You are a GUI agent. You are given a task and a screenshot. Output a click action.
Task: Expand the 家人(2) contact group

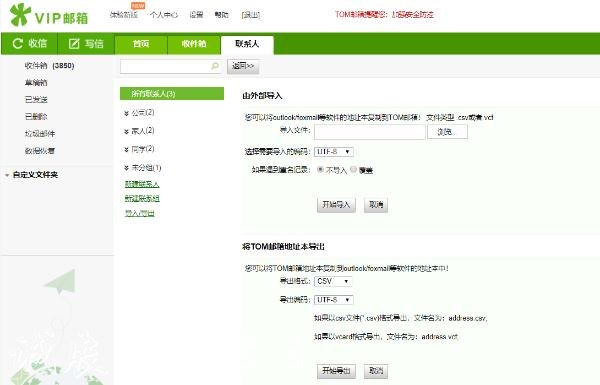tap(126, 131)
